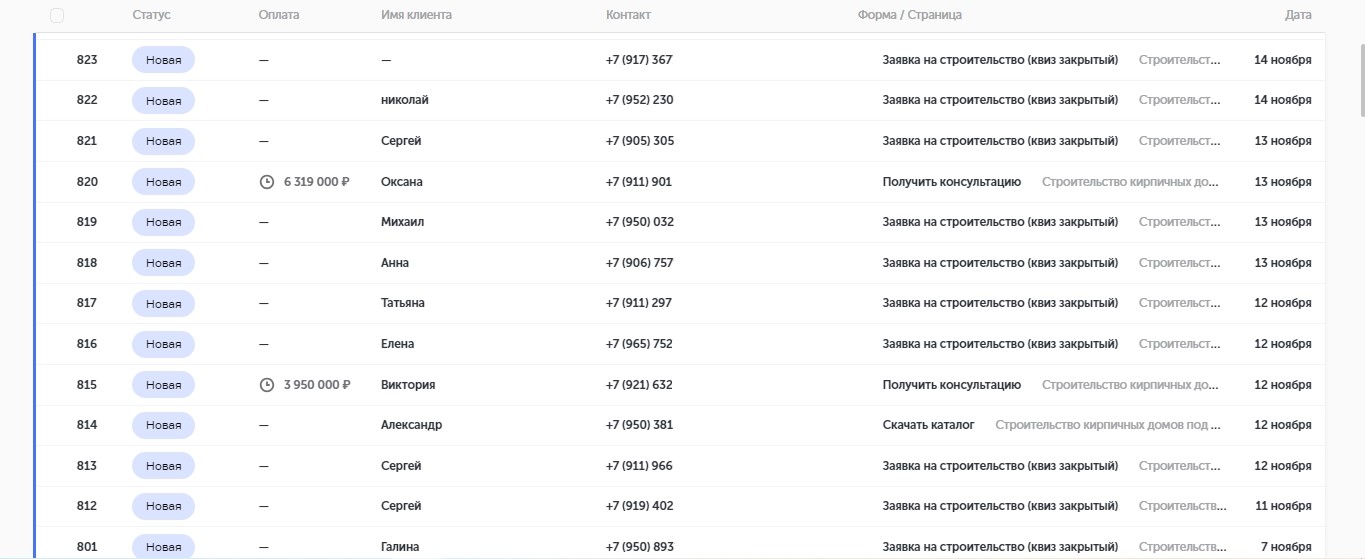Click clock icon next to 3 950 000 ₽
This screenshot has width=1365, height=559.
click(267, 385)
